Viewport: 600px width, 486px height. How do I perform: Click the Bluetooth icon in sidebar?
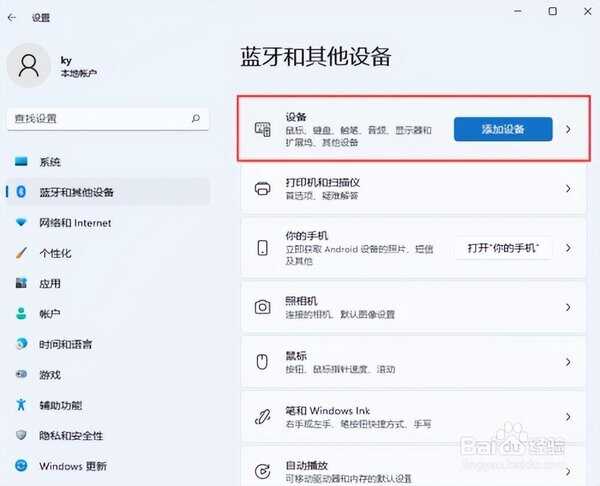[x=21, y=192]
